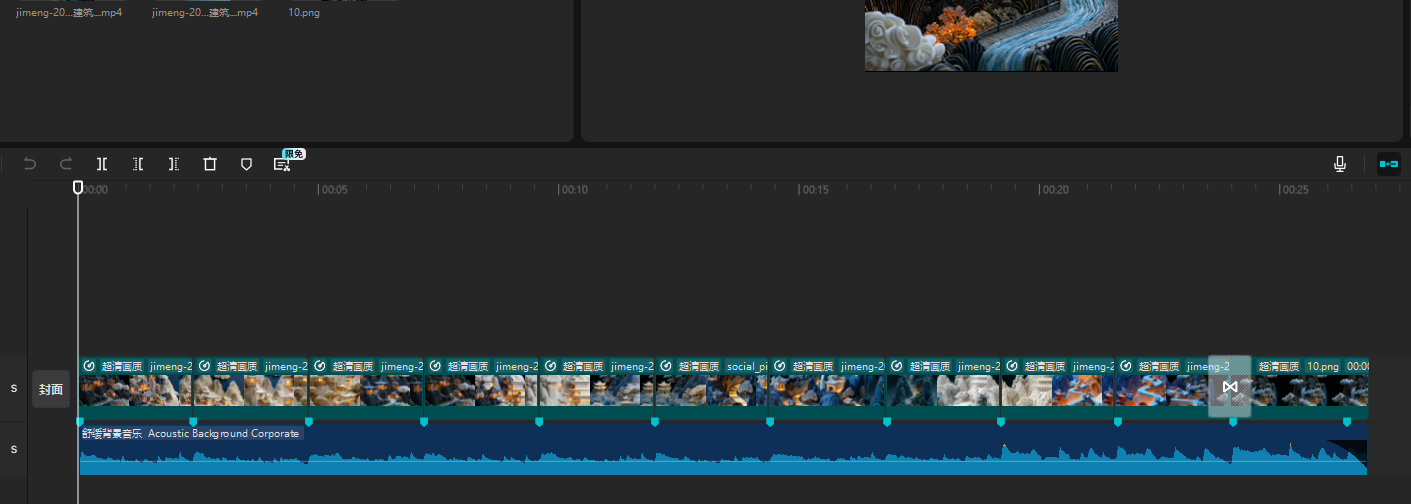1411x504 pixels.
Task: Click the Undo arrow in timeline toolbar
Action: click(x=30, y=164)
